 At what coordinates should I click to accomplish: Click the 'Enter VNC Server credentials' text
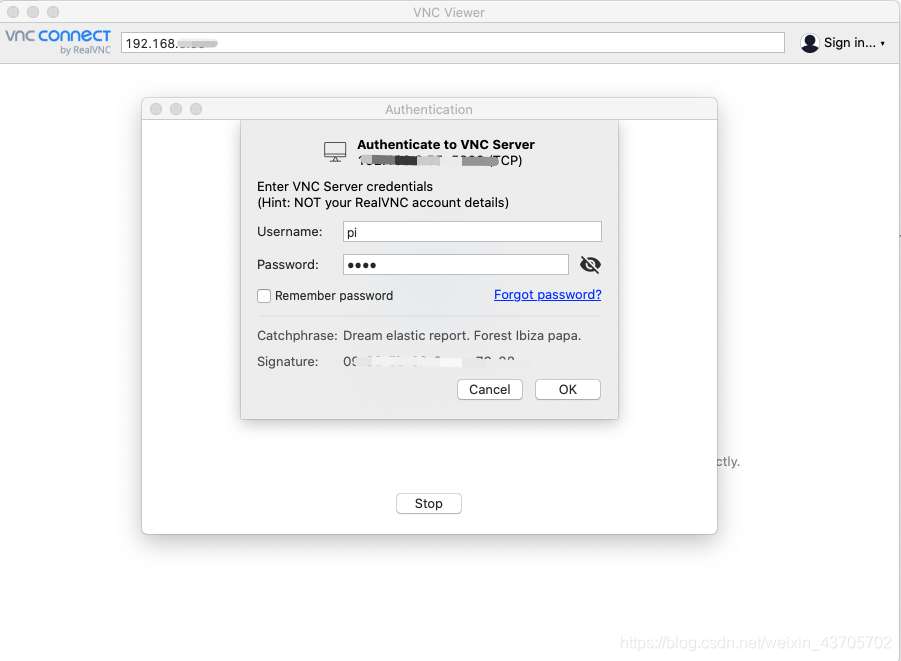tap(345, 187)
